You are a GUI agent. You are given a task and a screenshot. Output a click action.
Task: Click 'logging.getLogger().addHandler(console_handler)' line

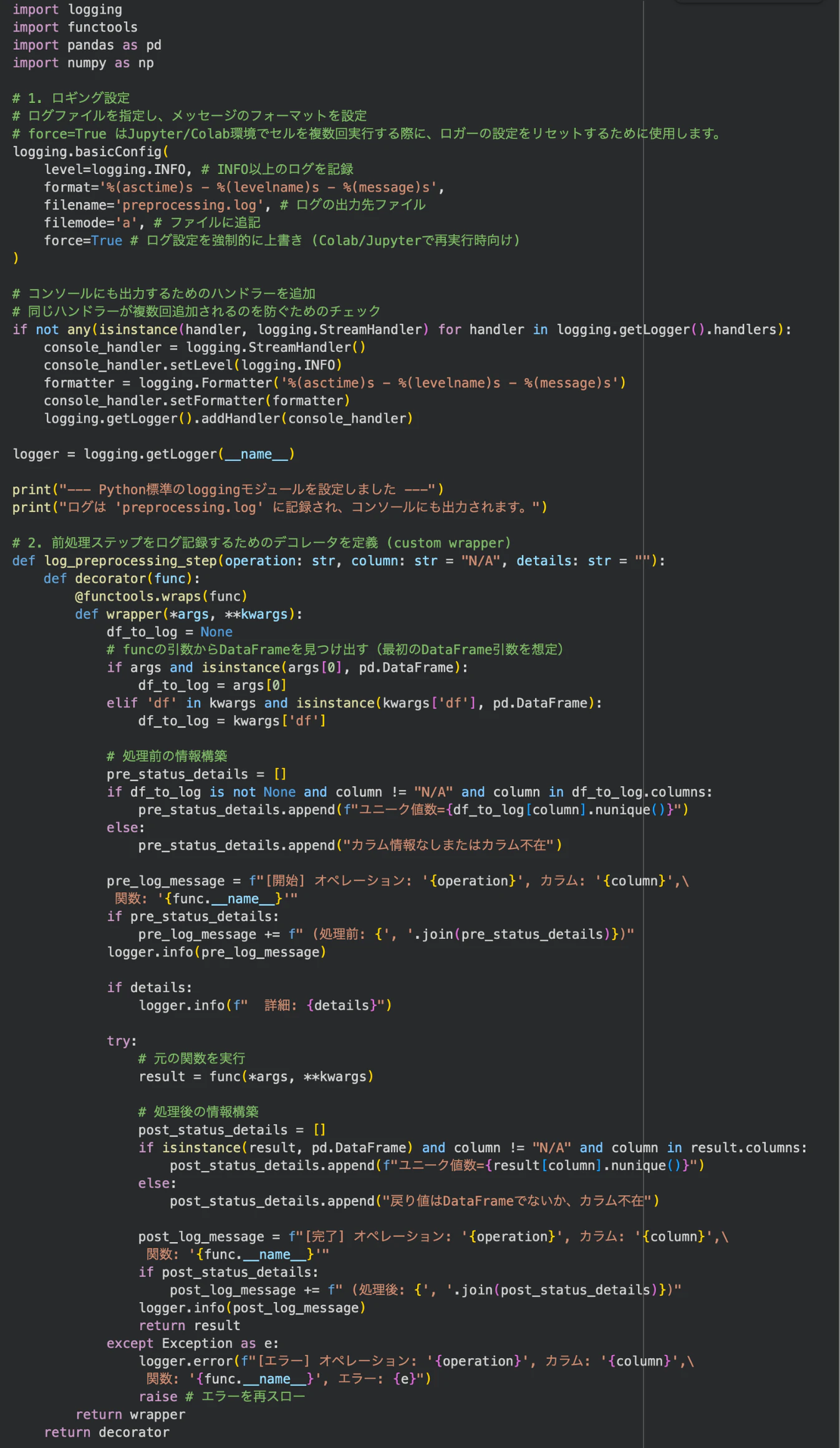point(228,419)
